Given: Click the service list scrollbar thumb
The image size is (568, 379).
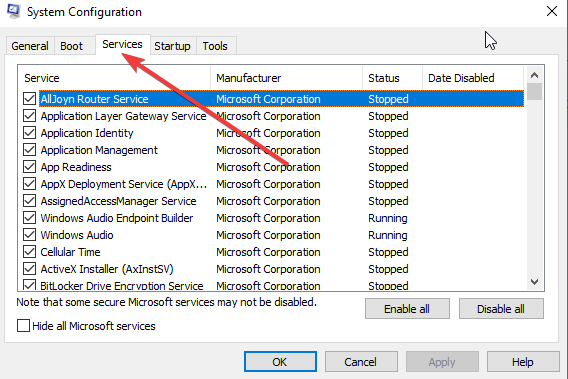Looking at the screenshot, I should point(534,92).
